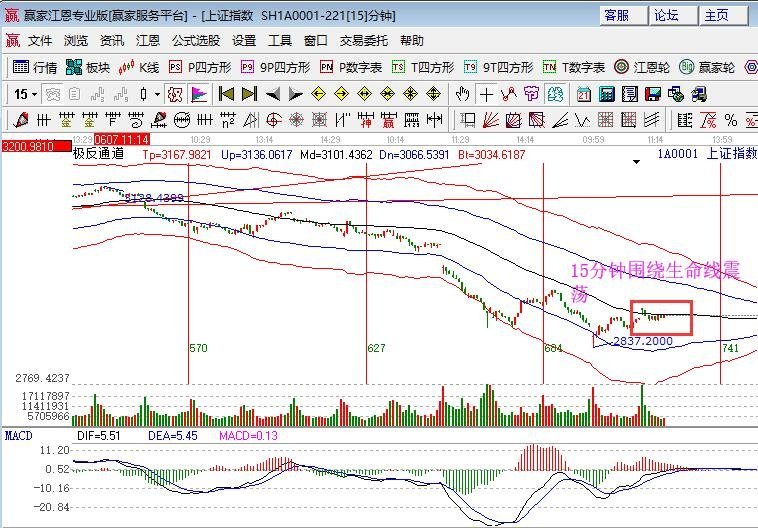Click yellow diamond right-arrow icon

tap(341, 94)
